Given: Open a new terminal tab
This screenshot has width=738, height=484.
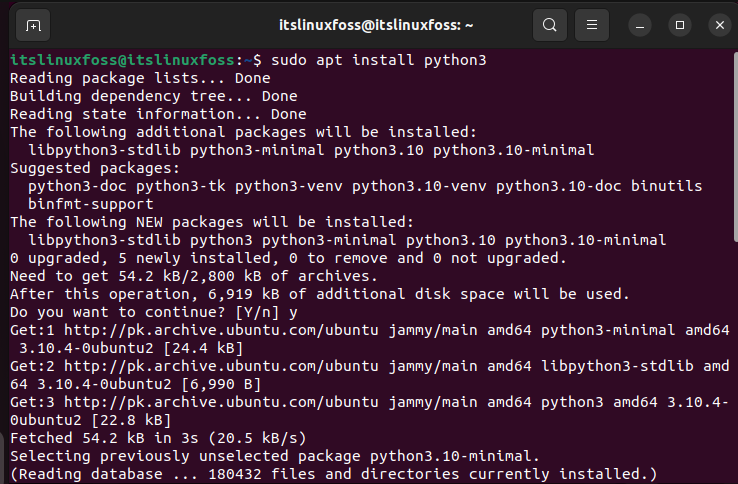Looking at the screenshot, I should pyautogui.click(x=33, y=25).
